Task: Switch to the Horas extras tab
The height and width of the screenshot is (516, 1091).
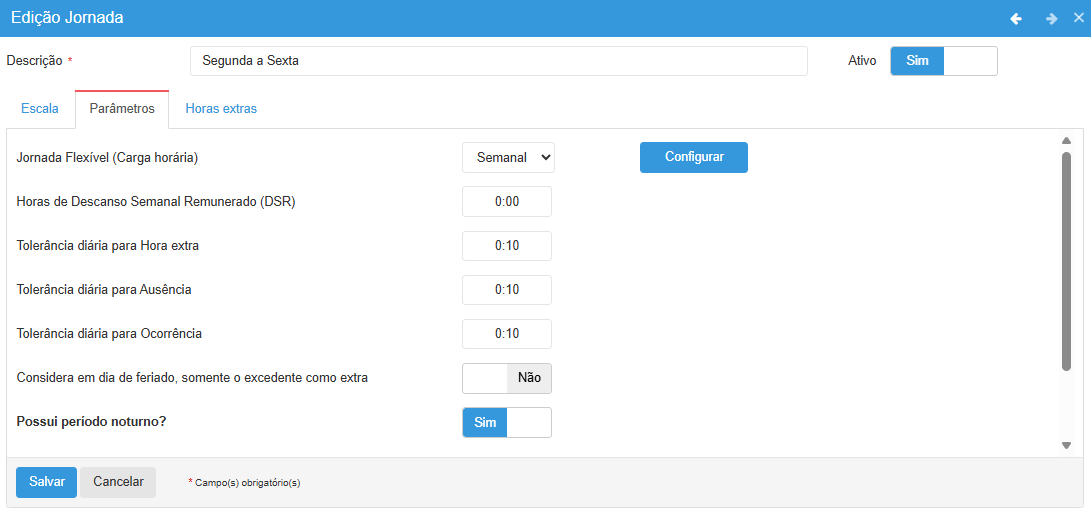Action: pos(221,109)
